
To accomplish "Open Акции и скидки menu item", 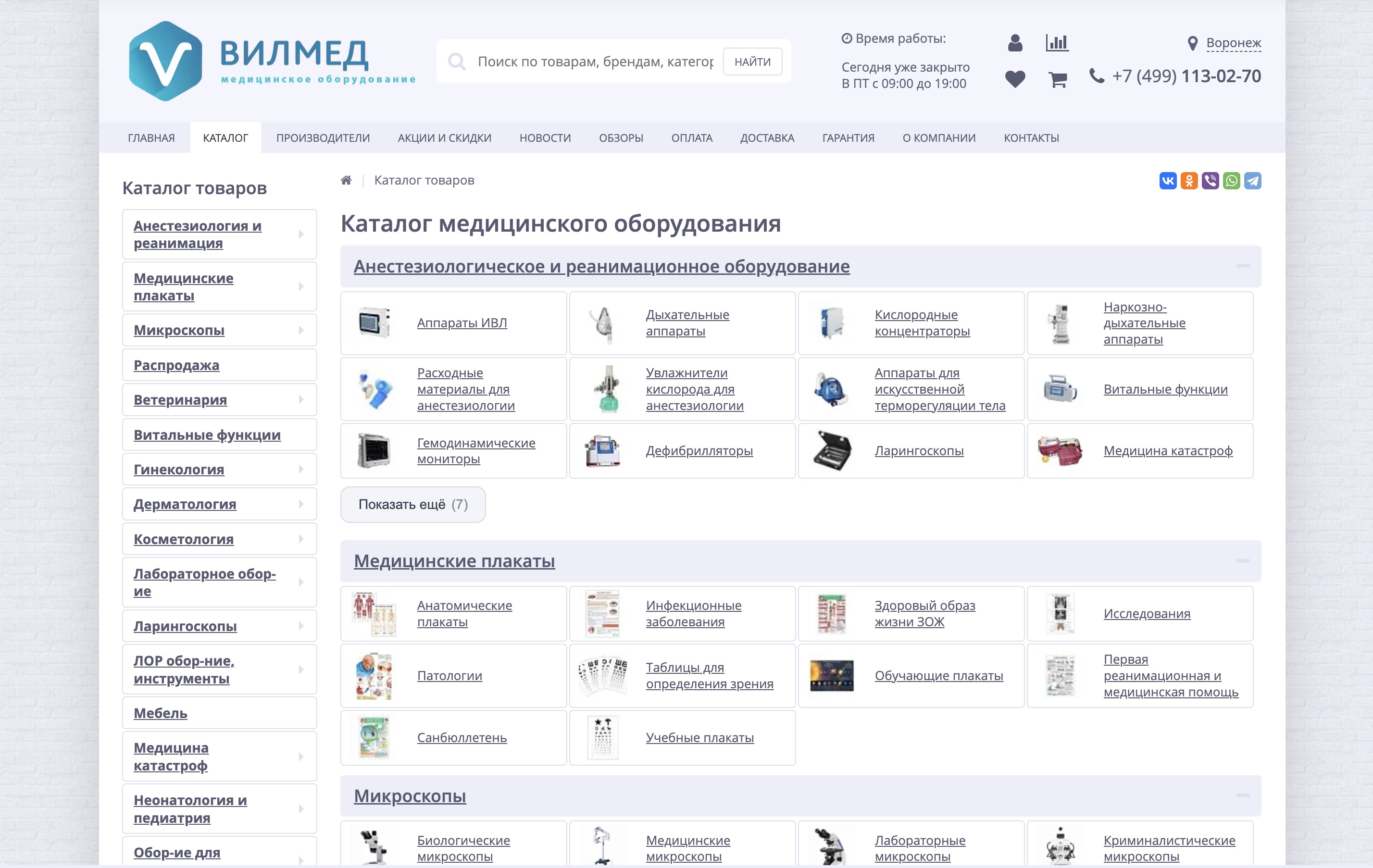I will coord(444,138).
